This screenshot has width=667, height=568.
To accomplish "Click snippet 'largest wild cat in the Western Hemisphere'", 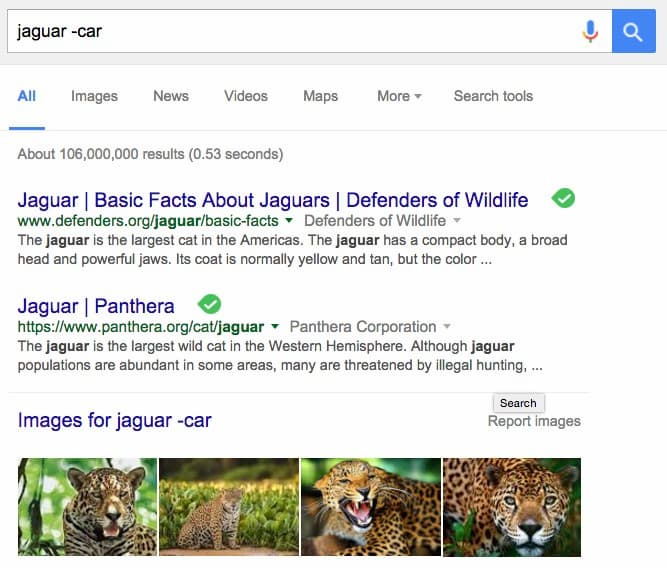I will (269, 346).
